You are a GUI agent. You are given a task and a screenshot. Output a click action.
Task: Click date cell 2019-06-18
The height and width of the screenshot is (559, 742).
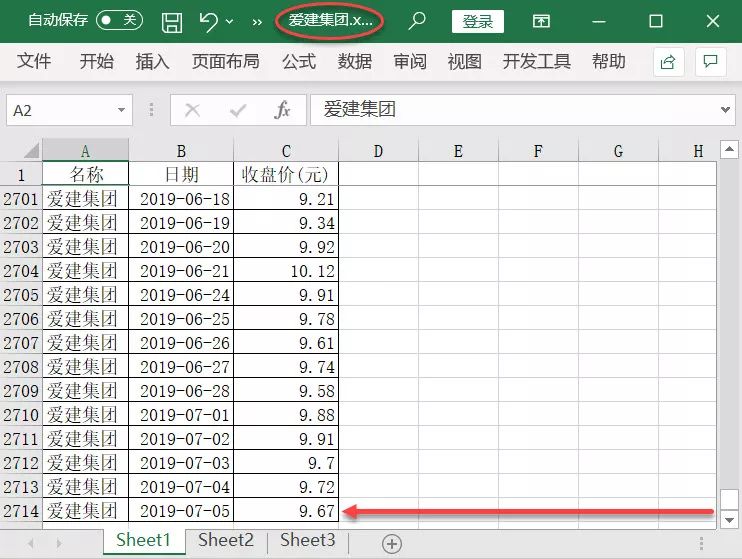coord(181,199)
